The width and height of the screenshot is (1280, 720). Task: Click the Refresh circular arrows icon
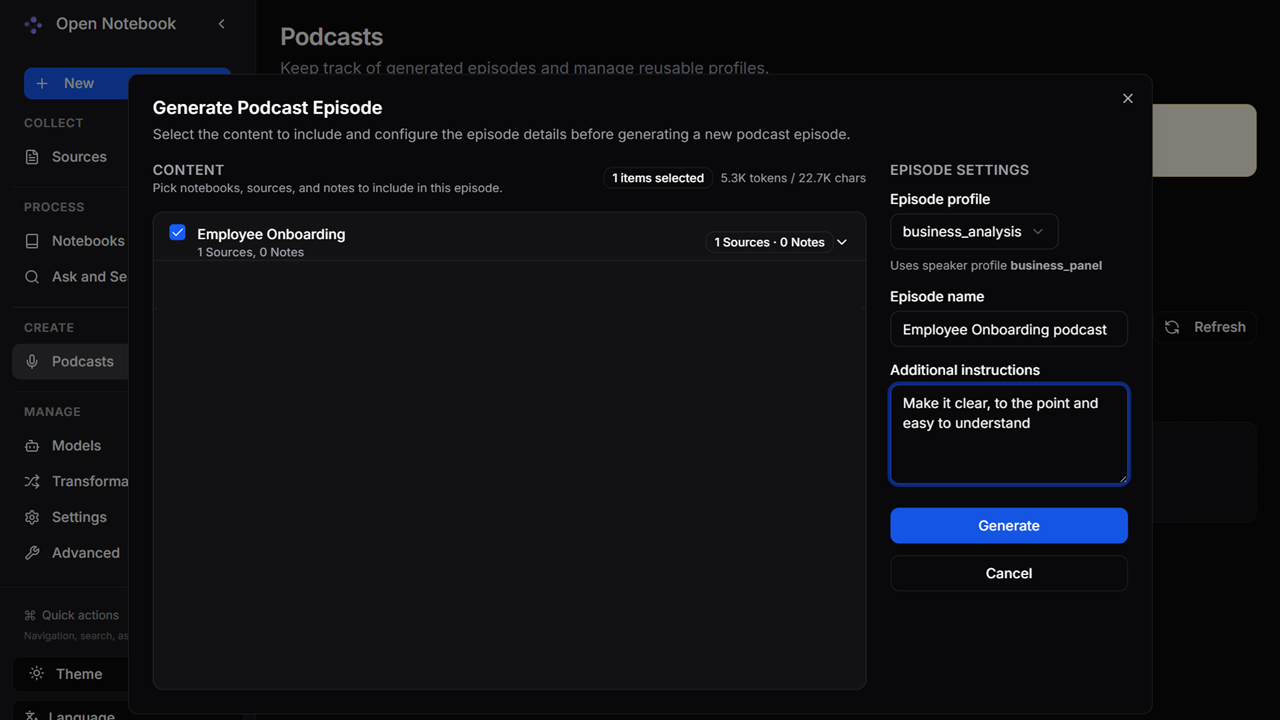click(1172, 327)
